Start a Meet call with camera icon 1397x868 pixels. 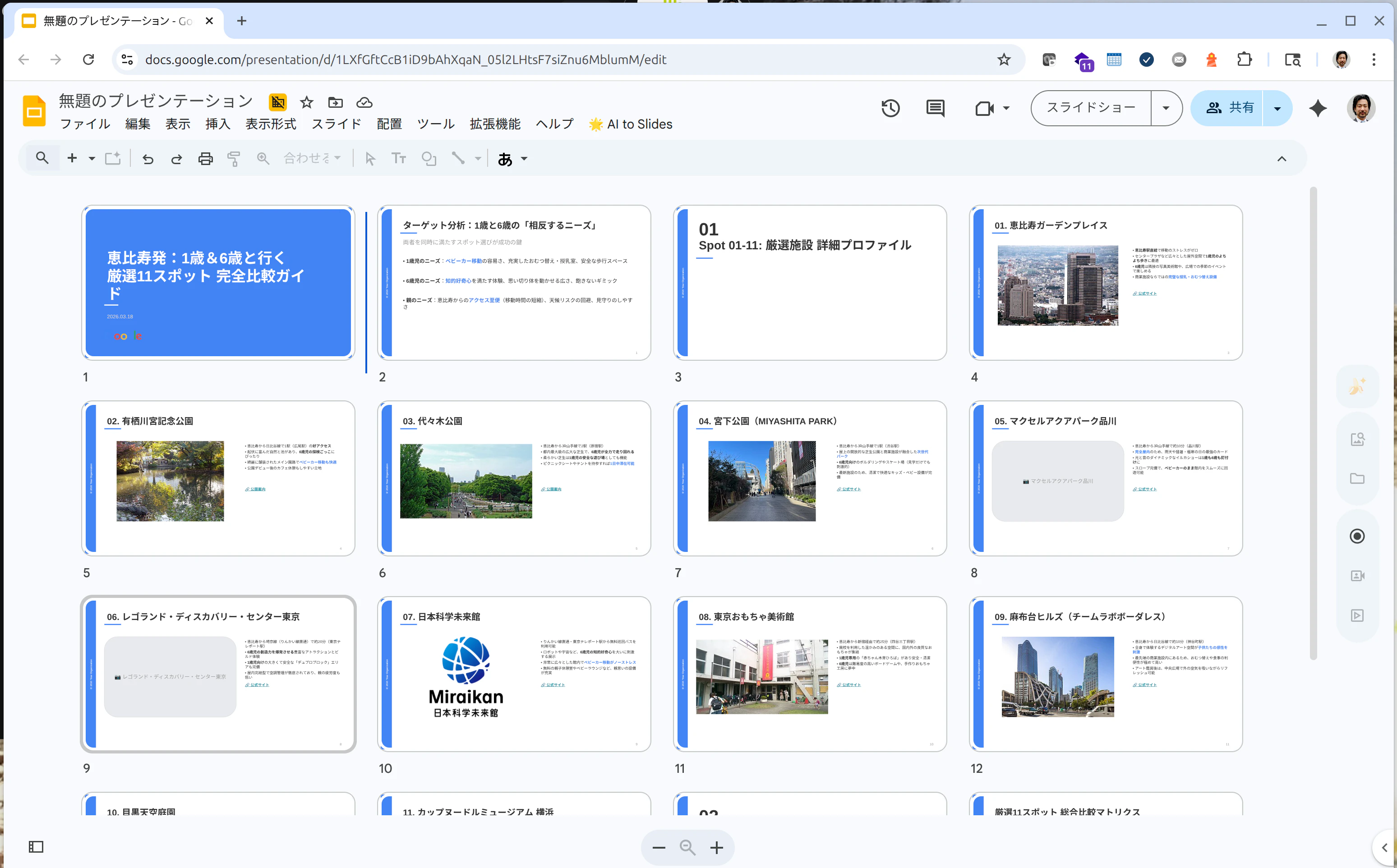tap(984, 108)
